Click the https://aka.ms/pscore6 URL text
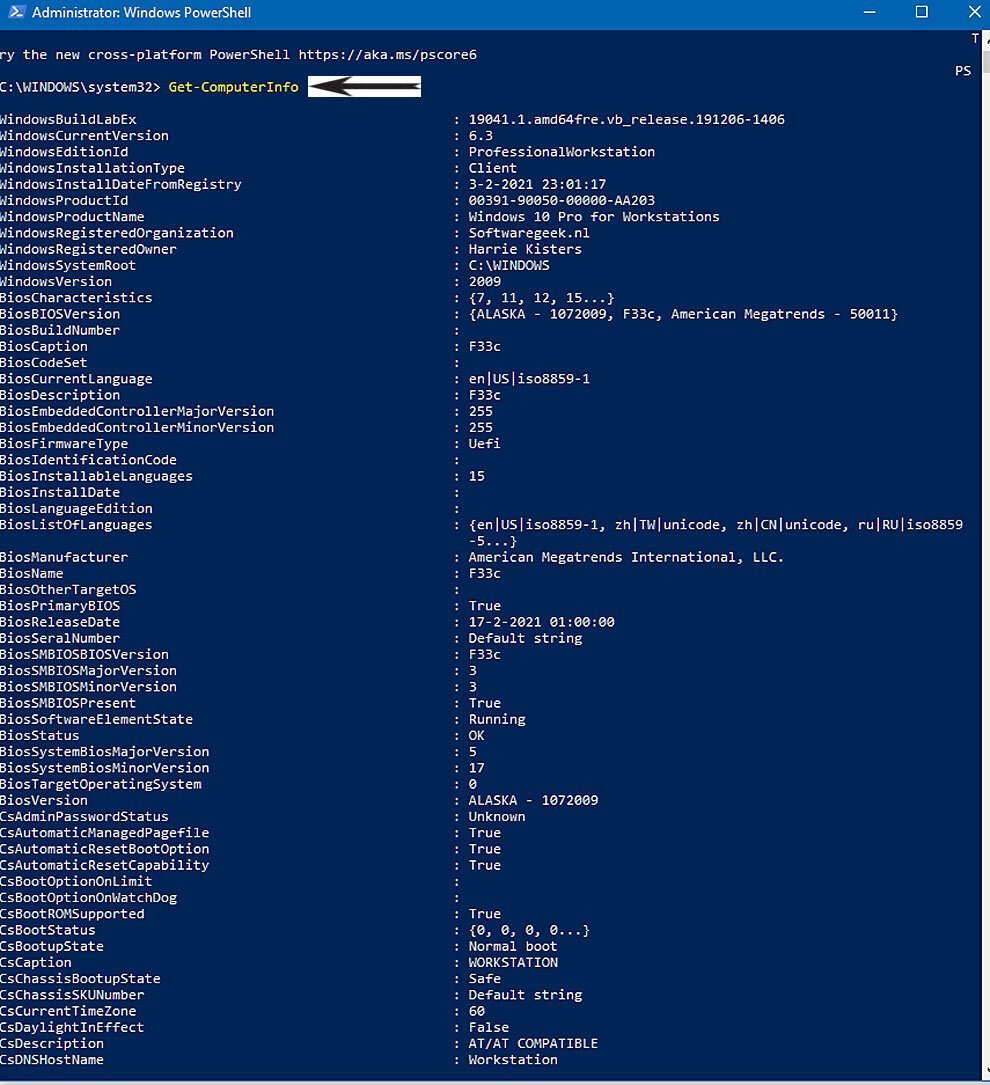The image size is (990, 1085). (387, 55)
